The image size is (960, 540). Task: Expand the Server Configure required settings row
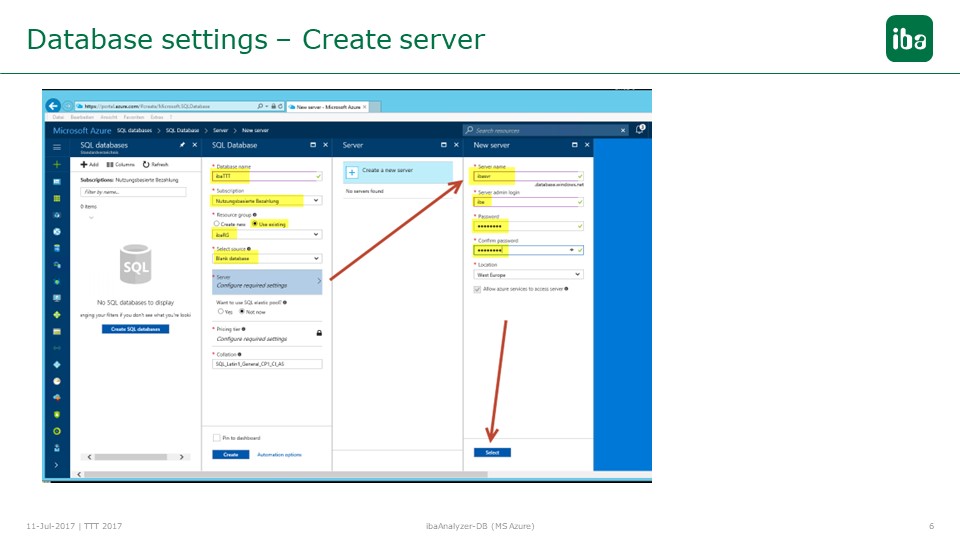(x=268, y=282)
